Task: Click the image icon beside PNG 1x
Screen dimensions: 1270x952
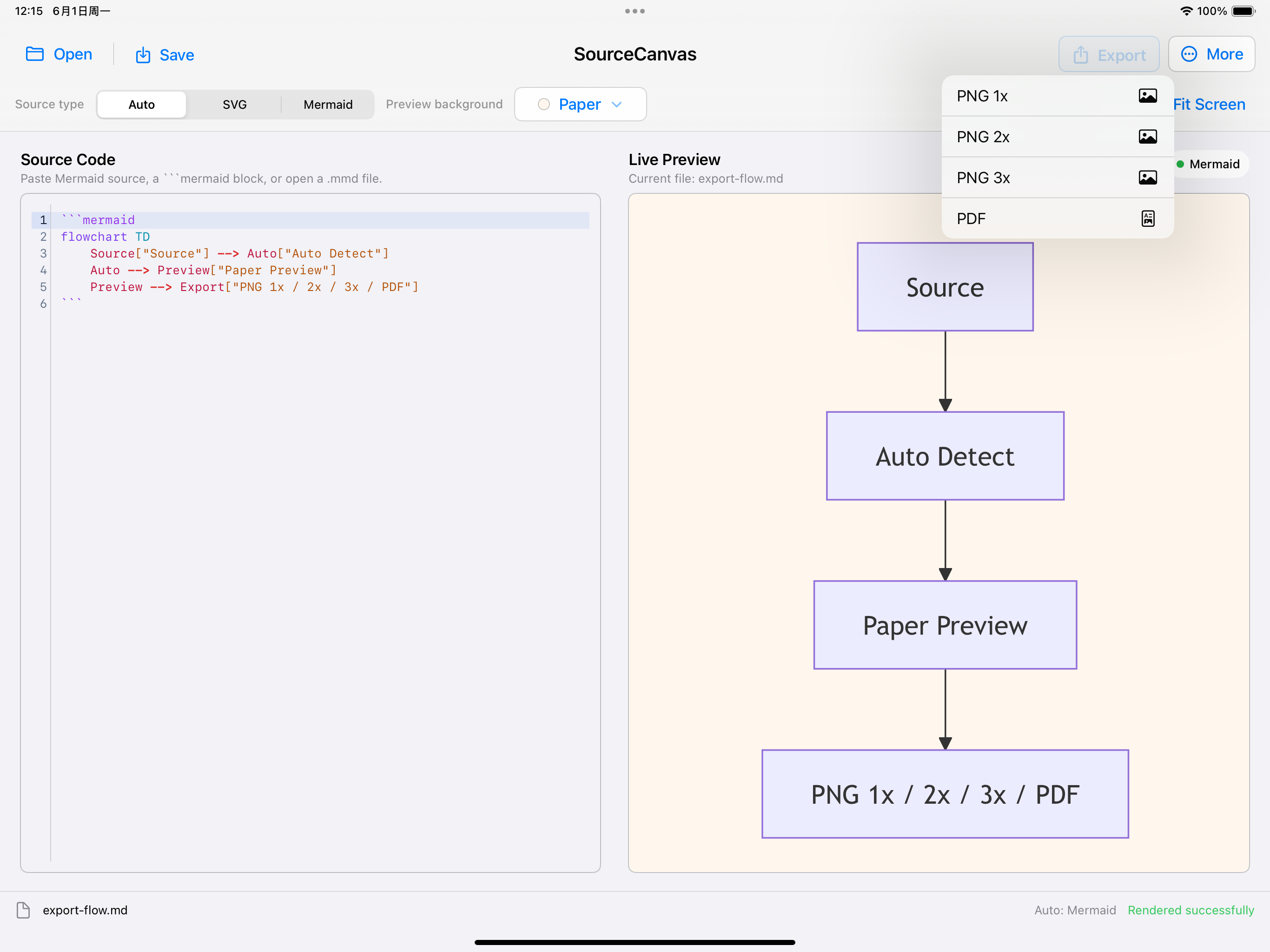Action: click(1147, 96)
